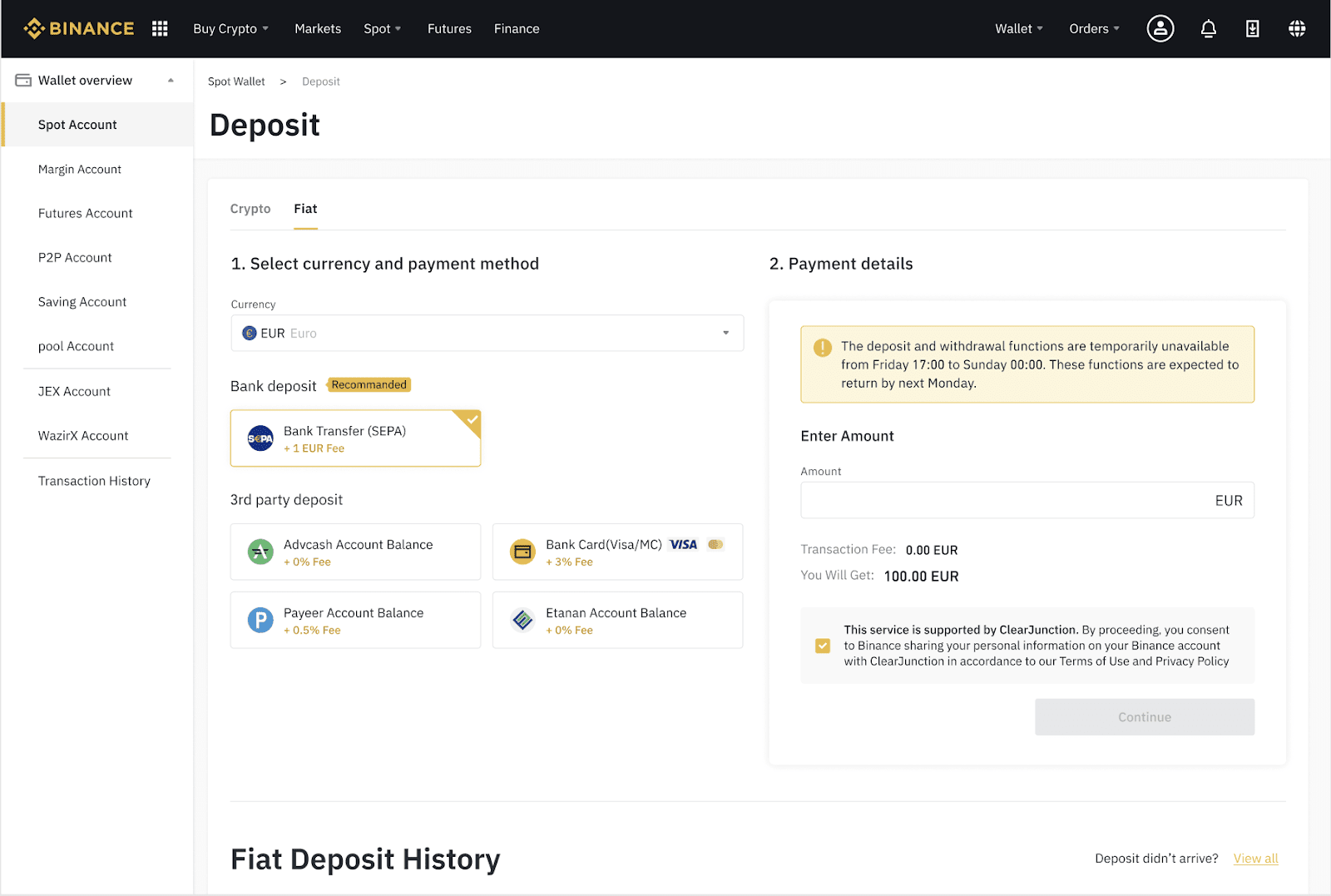Click the SEPA logo icon
The height and width of the screenshot is (896, 1331).
click(260, 438)
